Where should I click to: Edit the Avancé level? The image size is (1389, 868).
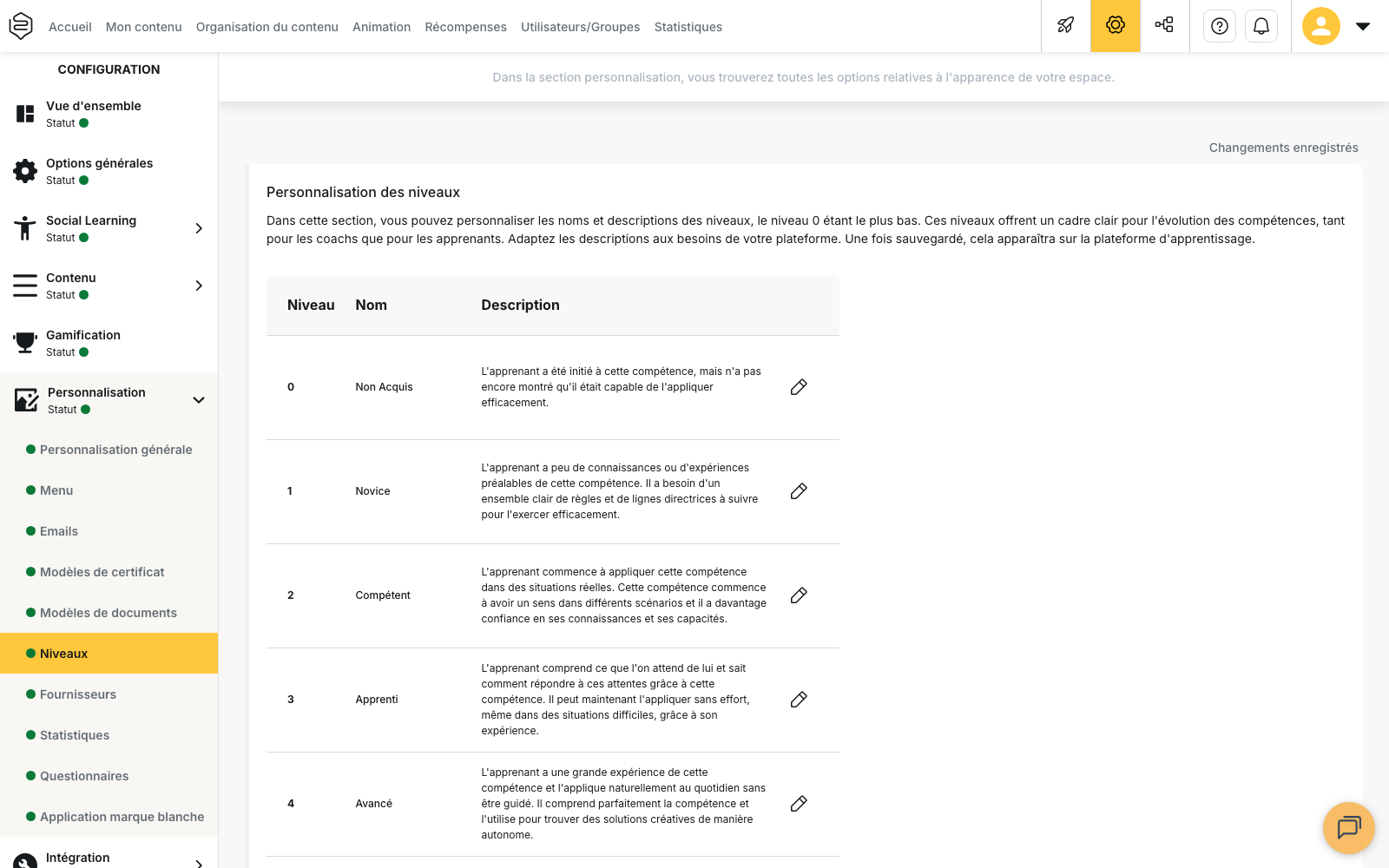click(x=799, y=804)
